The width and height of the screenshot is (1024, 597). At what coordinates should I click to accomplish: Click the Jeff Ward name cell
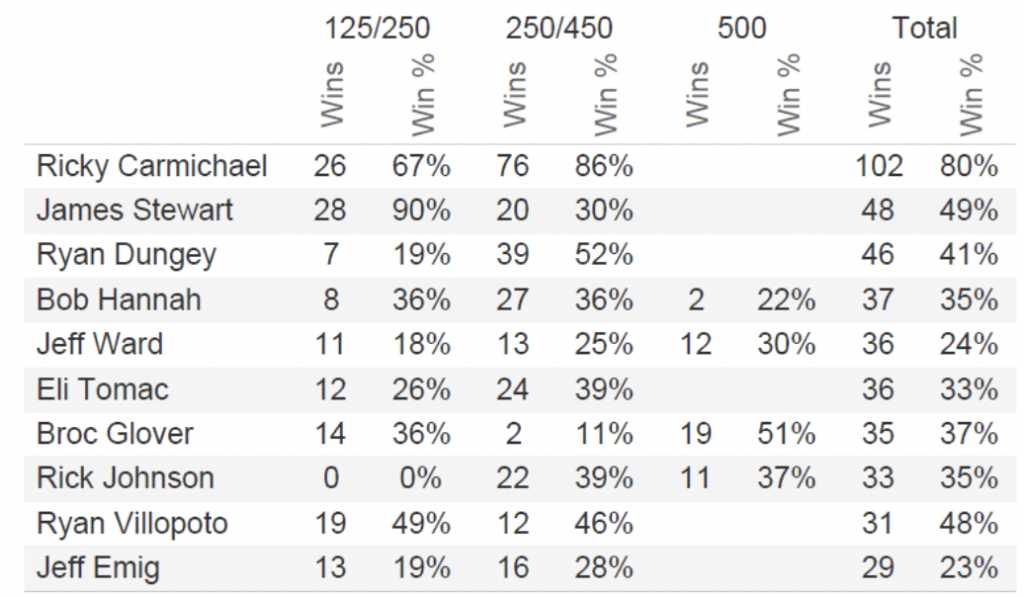[99, 344]
